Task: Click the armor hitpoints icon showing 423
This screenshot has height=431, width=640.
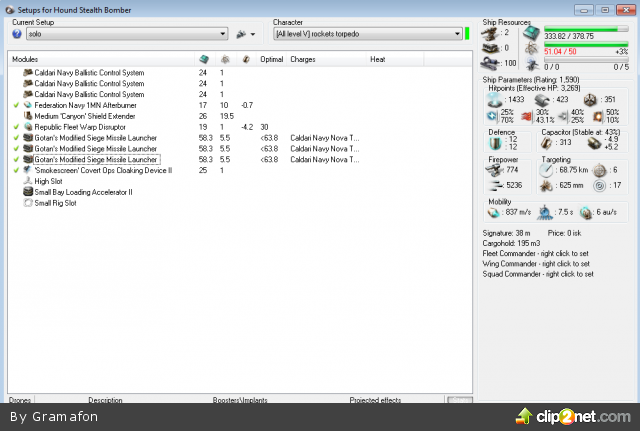Action: coord(543,100)
